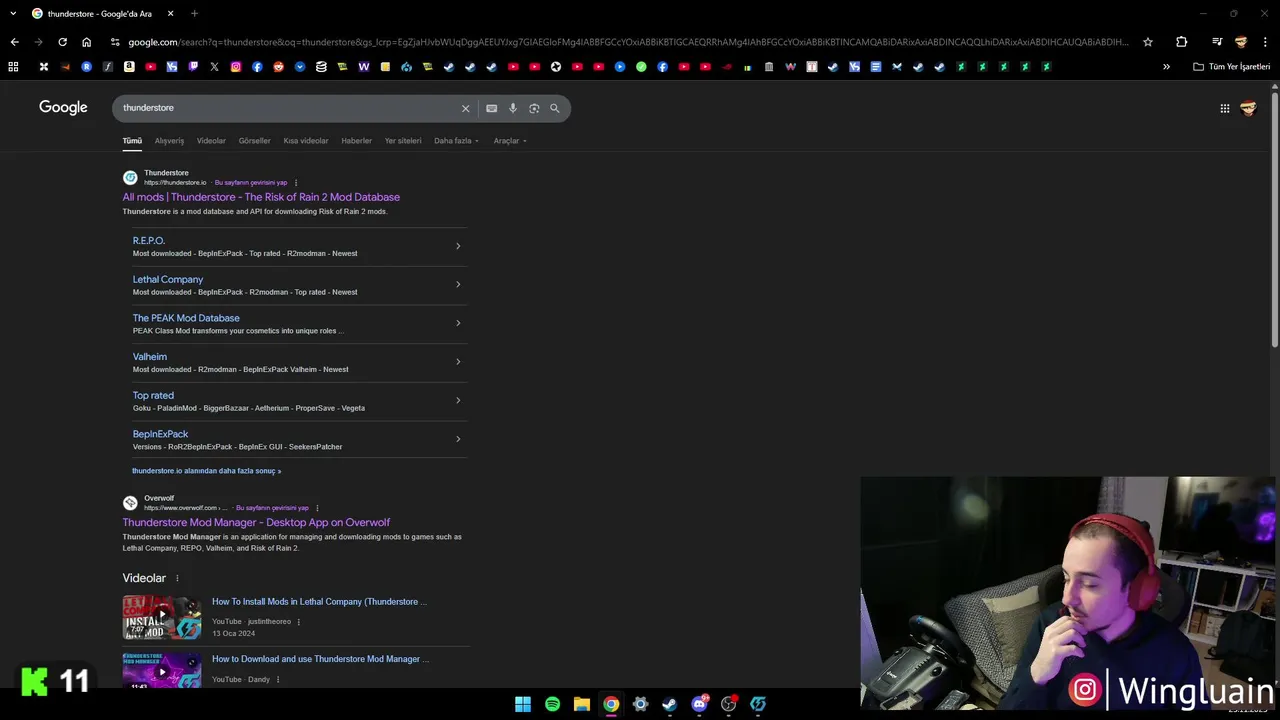Open All mods Thunderstore Risk of Rain link

261,197
